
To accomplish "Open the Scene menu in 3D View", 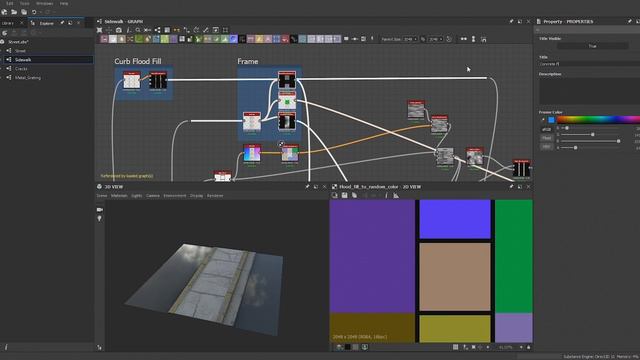I will (x=102, y=196).
